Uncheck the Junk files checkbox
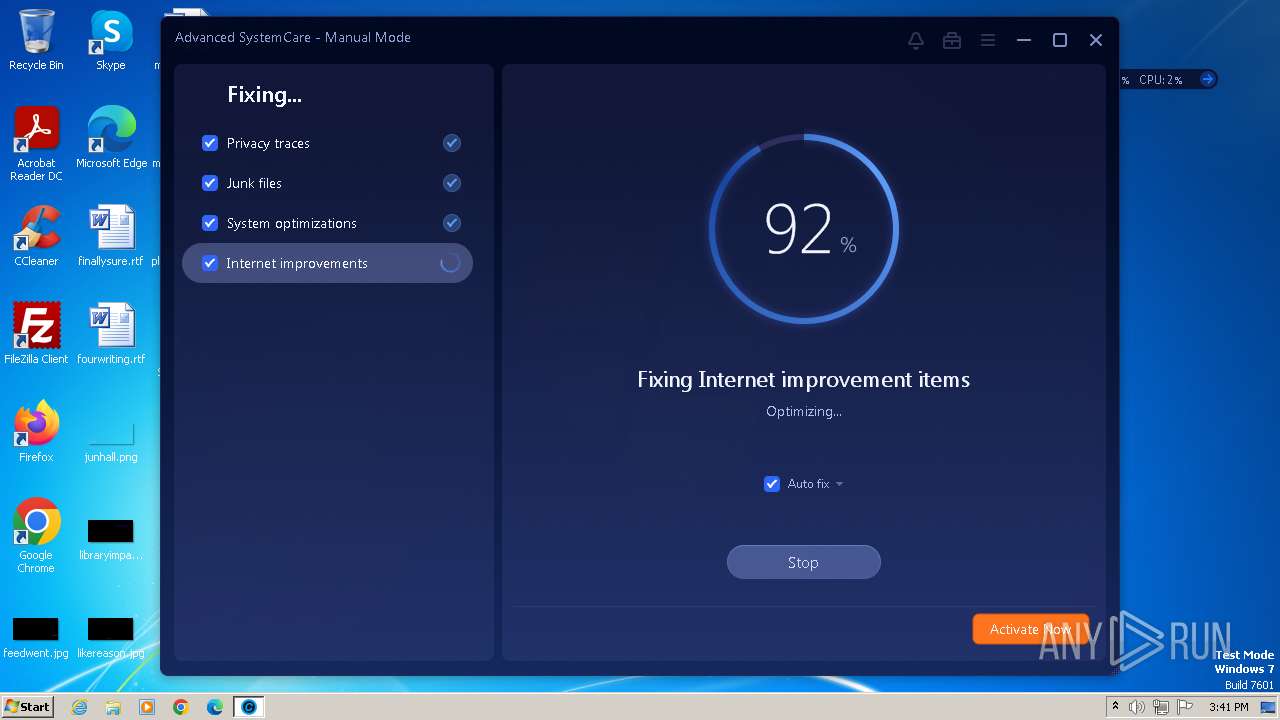1280x720 pixels. coord(210,183)
